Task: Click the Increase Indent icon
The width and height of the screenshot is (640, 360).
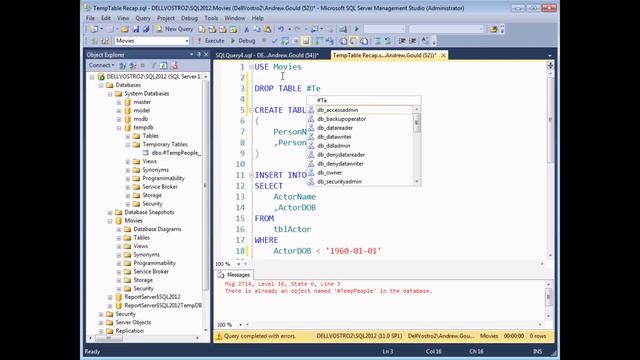Action: pyautogui.click(x=413, y=41)
